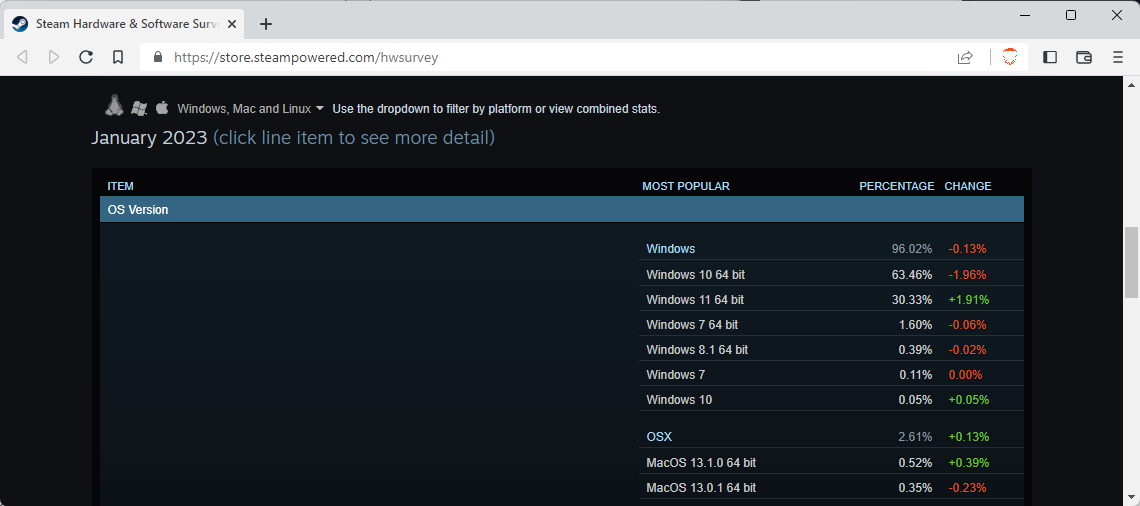Bookmark this page with the bookmark icon
Image resolution: width=1140 pixels, height=506 pixels.
tap(118, 57)
